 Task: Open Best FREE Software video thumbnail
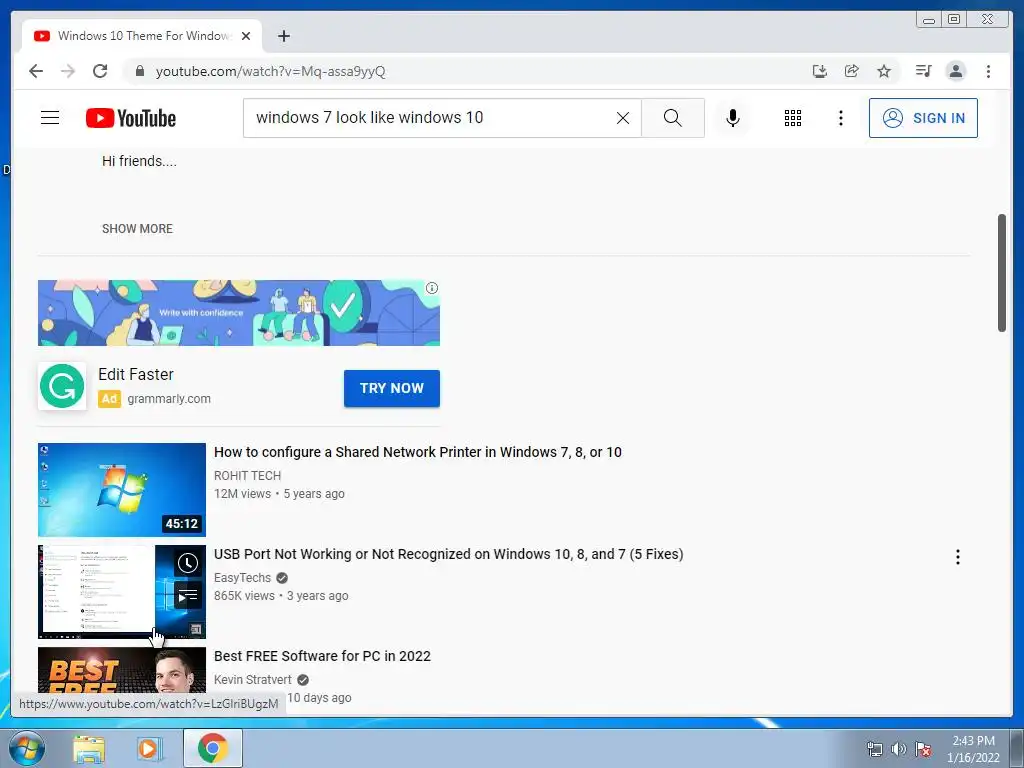(x=121, y=671)
